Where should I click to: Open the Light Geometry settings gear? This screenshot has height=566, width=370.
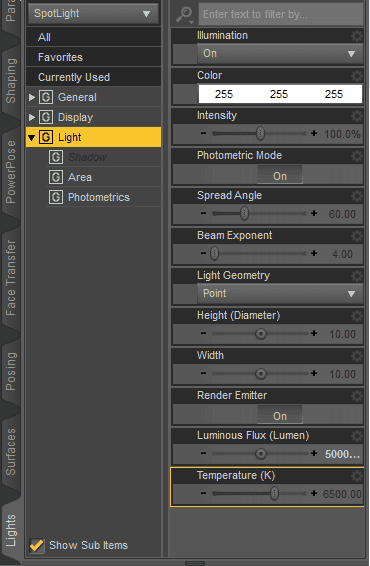point(357,276)
